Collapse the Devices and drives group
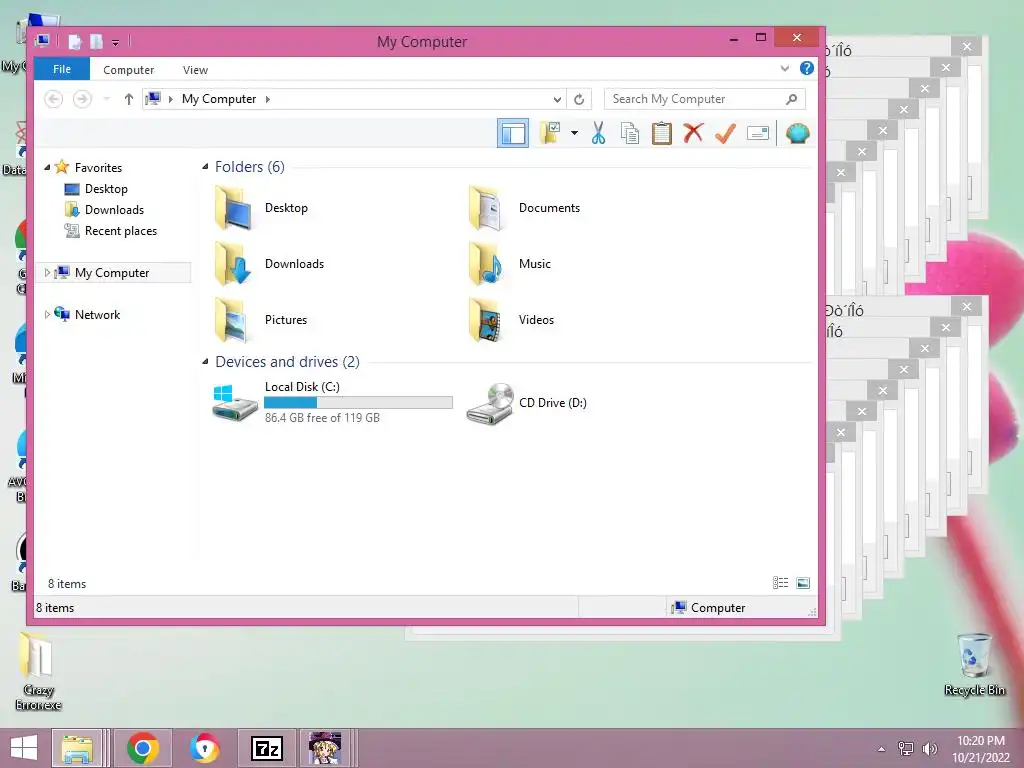This screenshot has height=768, width=1024. [205, 361]
